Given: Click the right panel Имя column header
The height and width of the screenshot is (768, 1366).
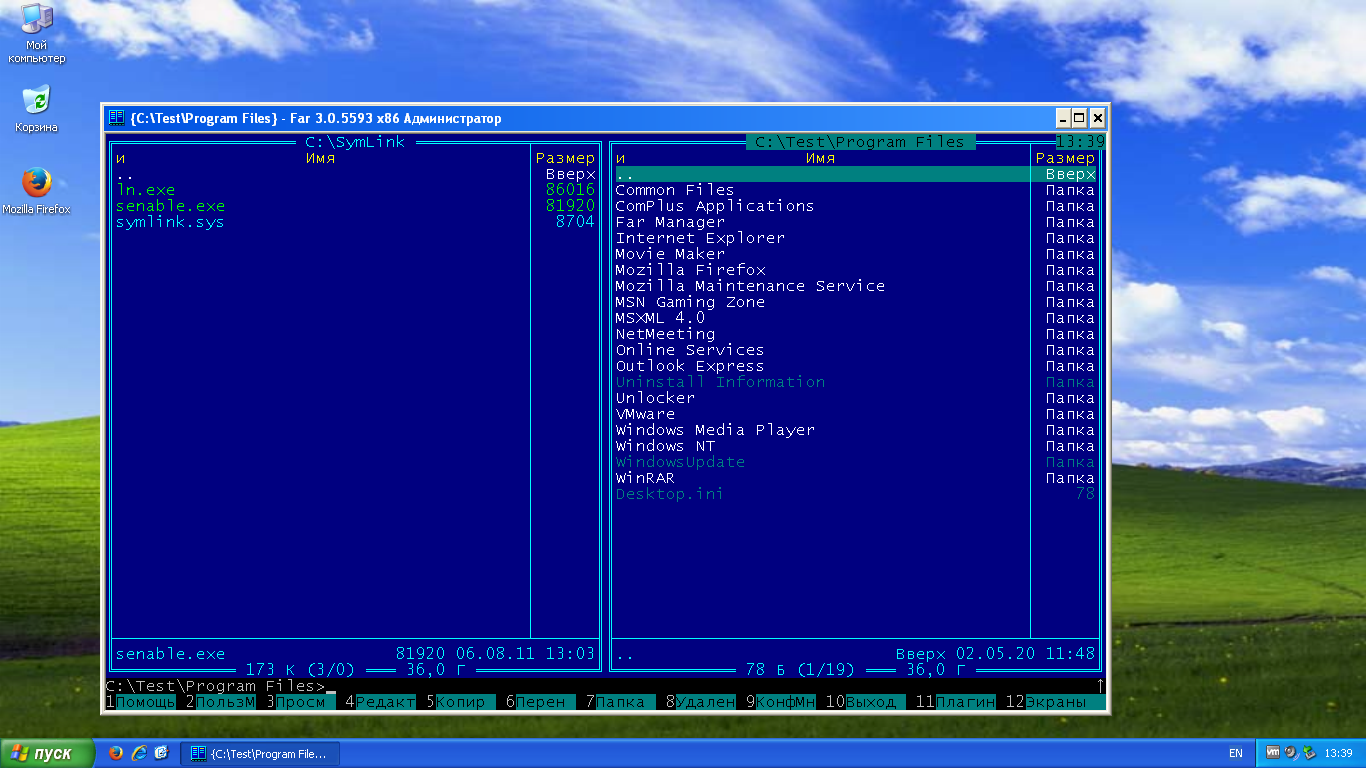Looking at the screenshot, I should (x=821, y=158).
